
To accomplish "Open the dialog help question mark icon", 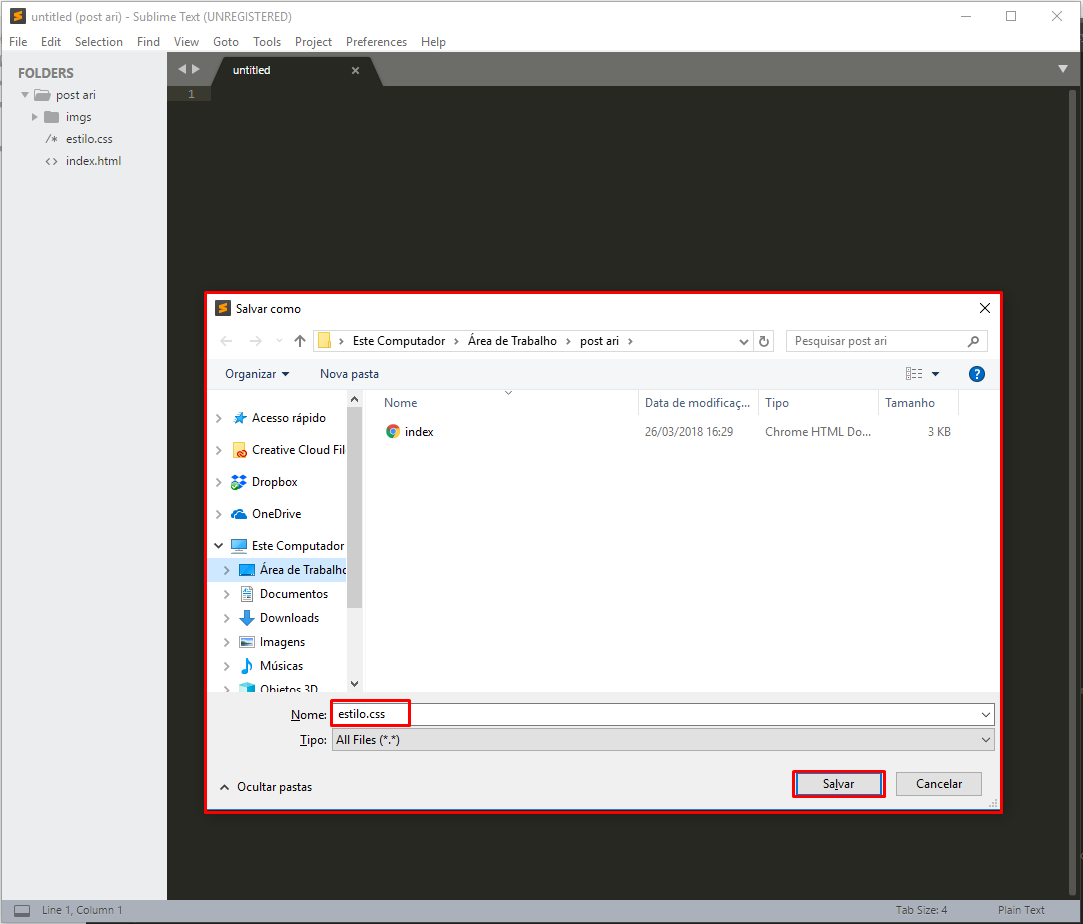I will point(977,374).
